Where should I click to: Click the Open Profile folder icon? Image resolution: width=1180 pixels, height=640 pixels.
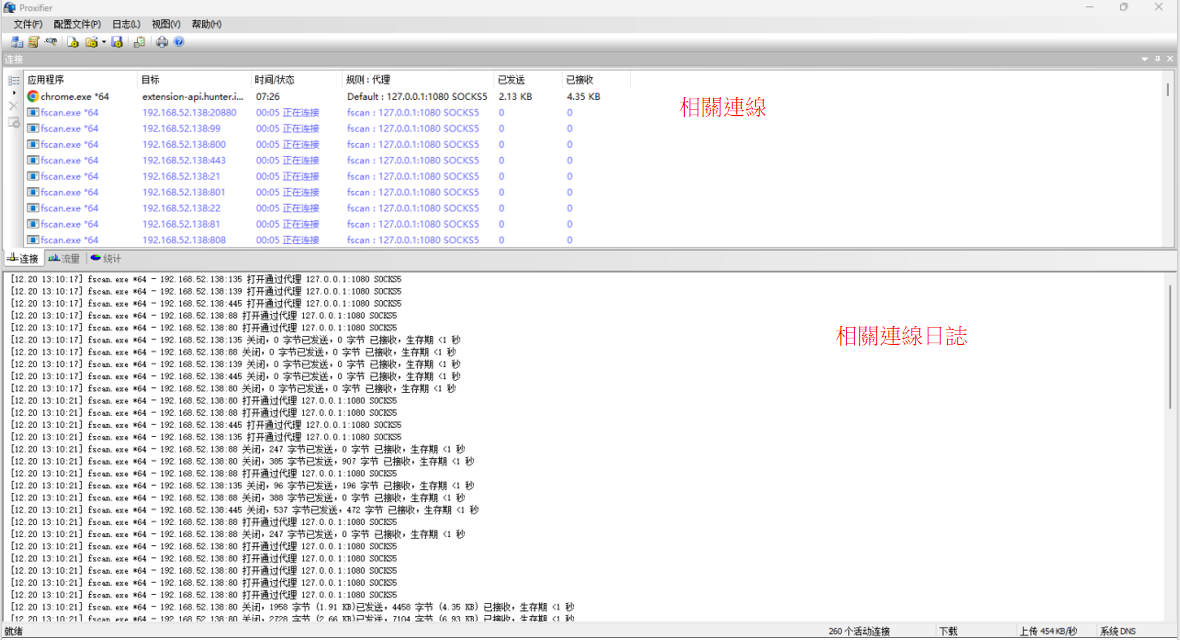click(92, 42)
